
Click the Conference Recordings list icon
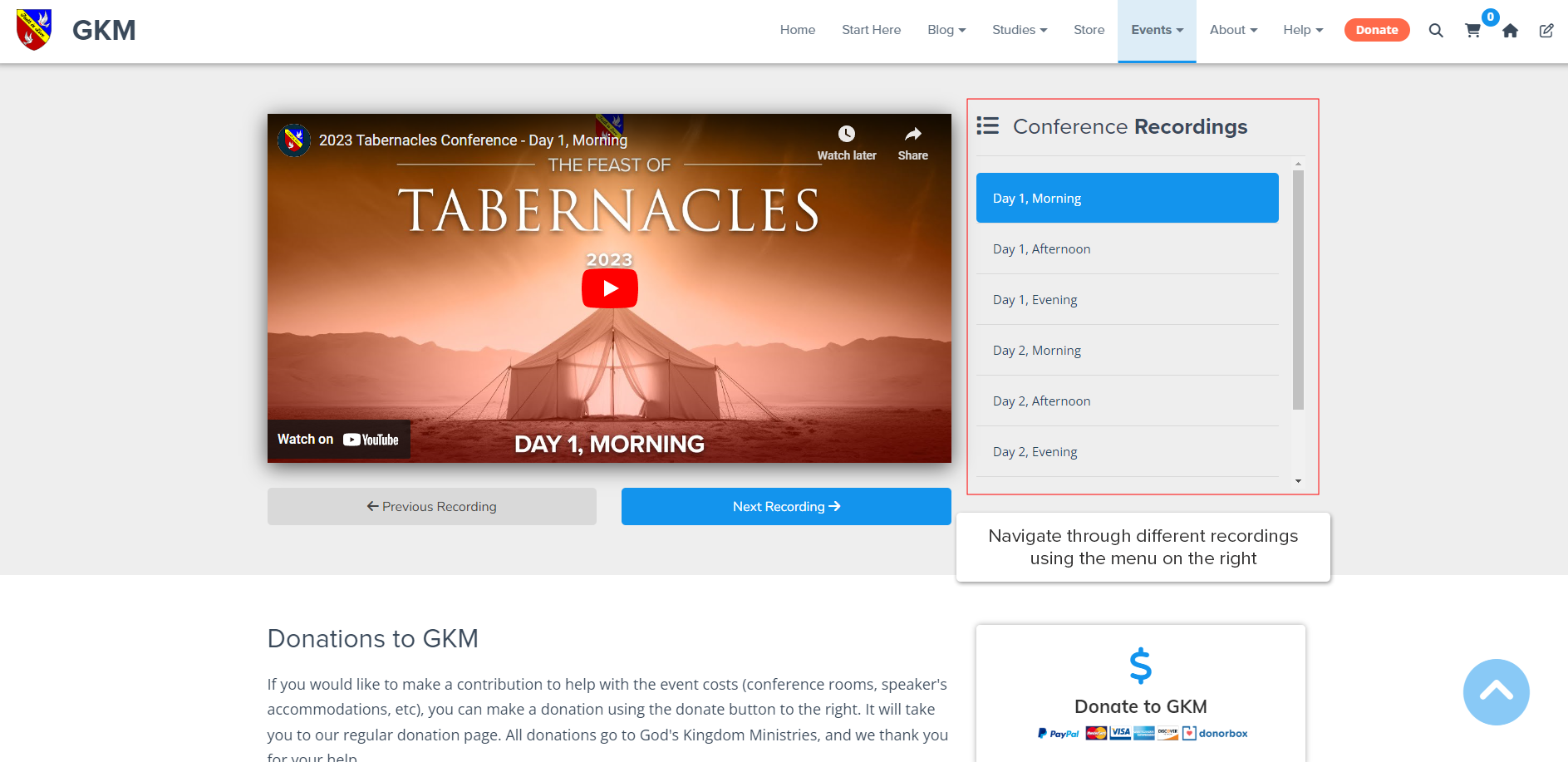click(988, 125)
